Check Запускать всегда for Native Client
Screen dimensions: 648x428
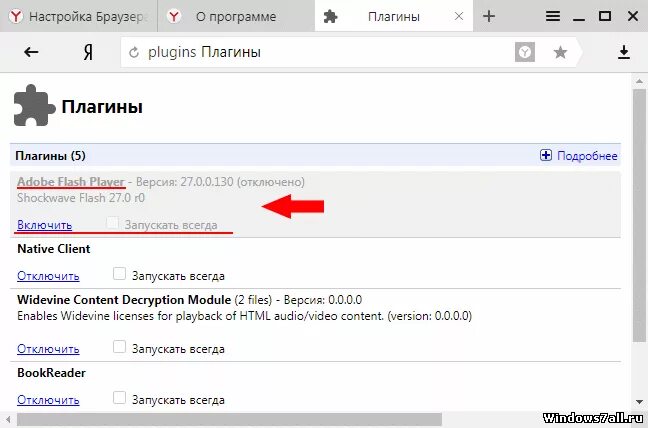coord(119,274)
